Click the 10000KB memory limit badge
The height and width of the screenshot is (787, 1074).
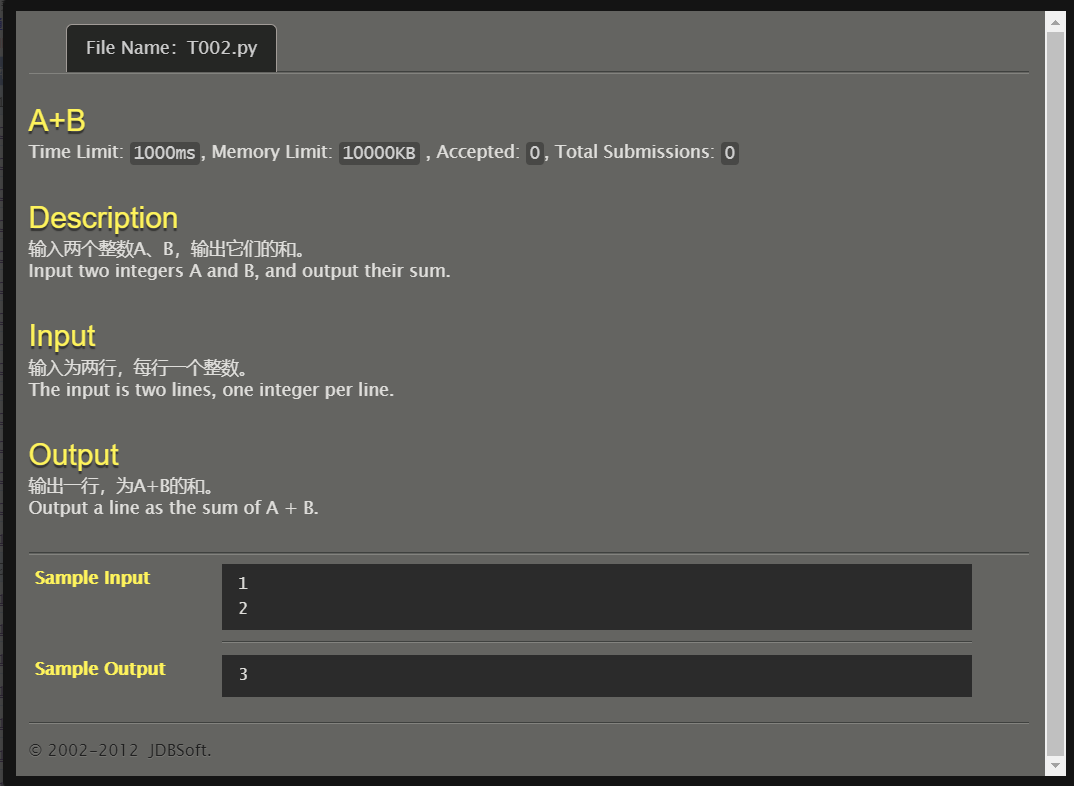pos(378,152)
